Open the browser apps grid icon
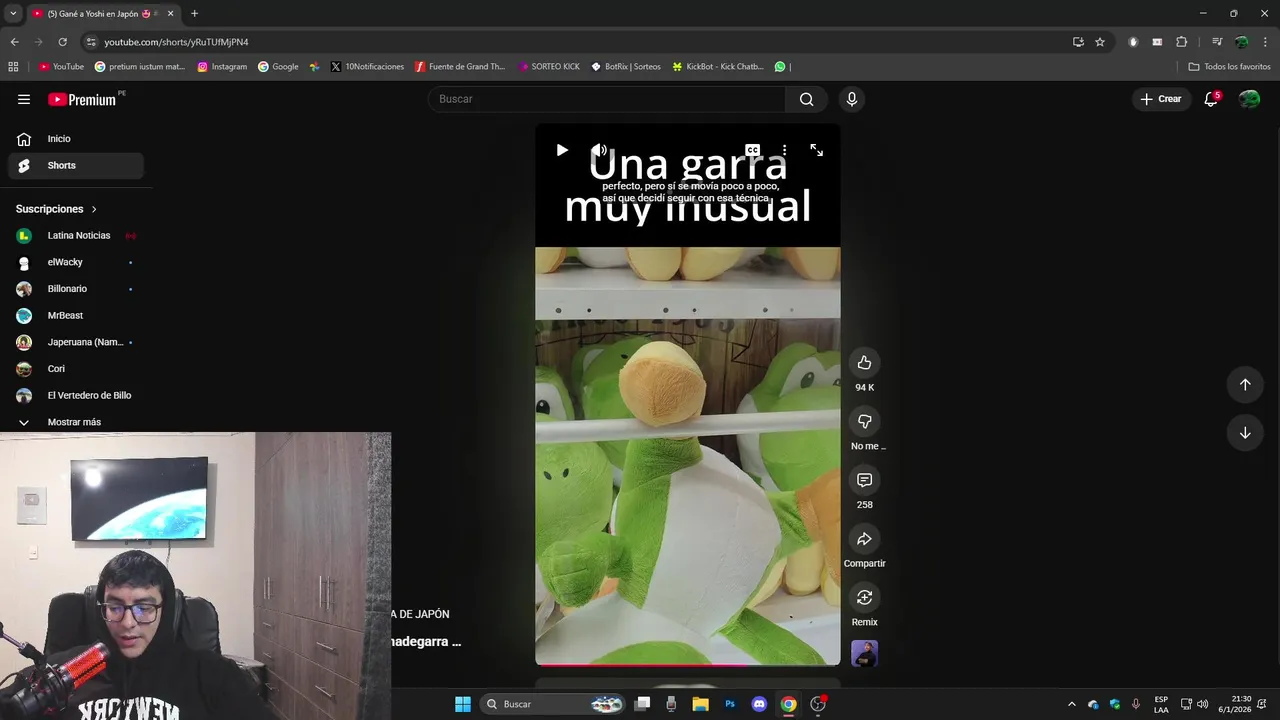 point(13,67)
